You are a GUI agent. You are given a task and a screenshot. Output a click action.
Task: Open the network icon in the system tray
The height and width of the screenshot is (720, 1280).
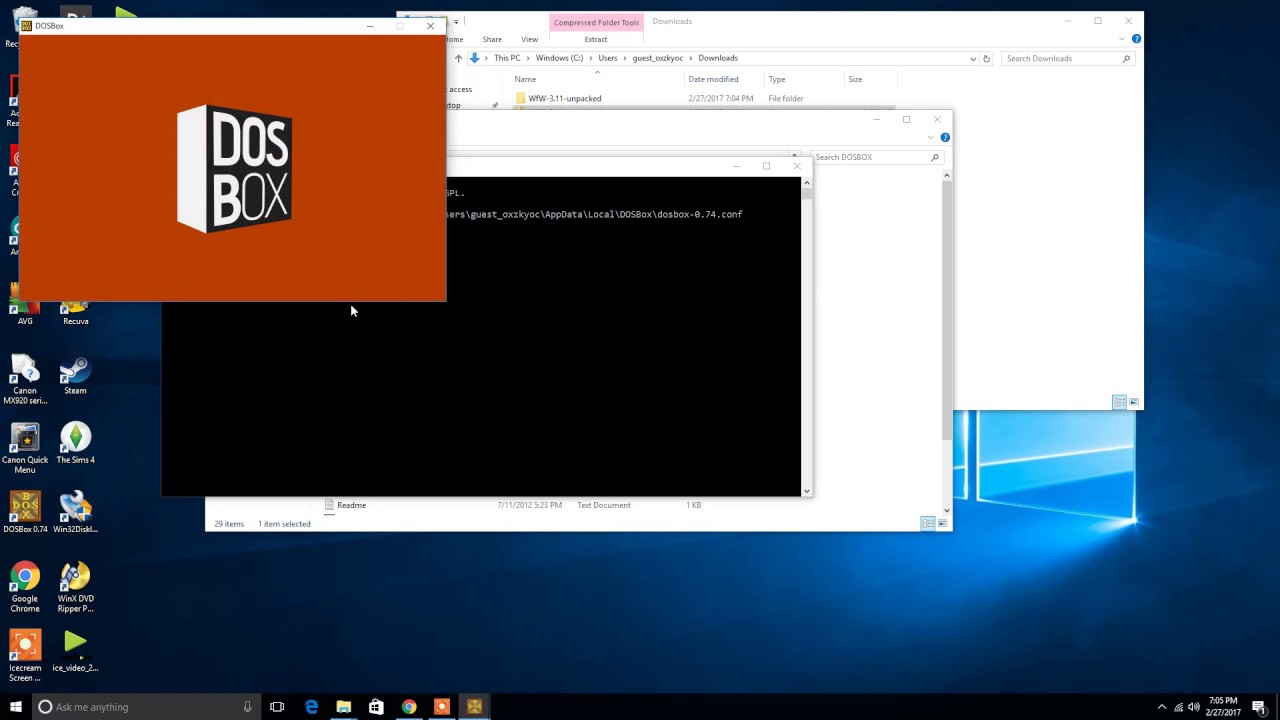click(x=1179, y=707)
